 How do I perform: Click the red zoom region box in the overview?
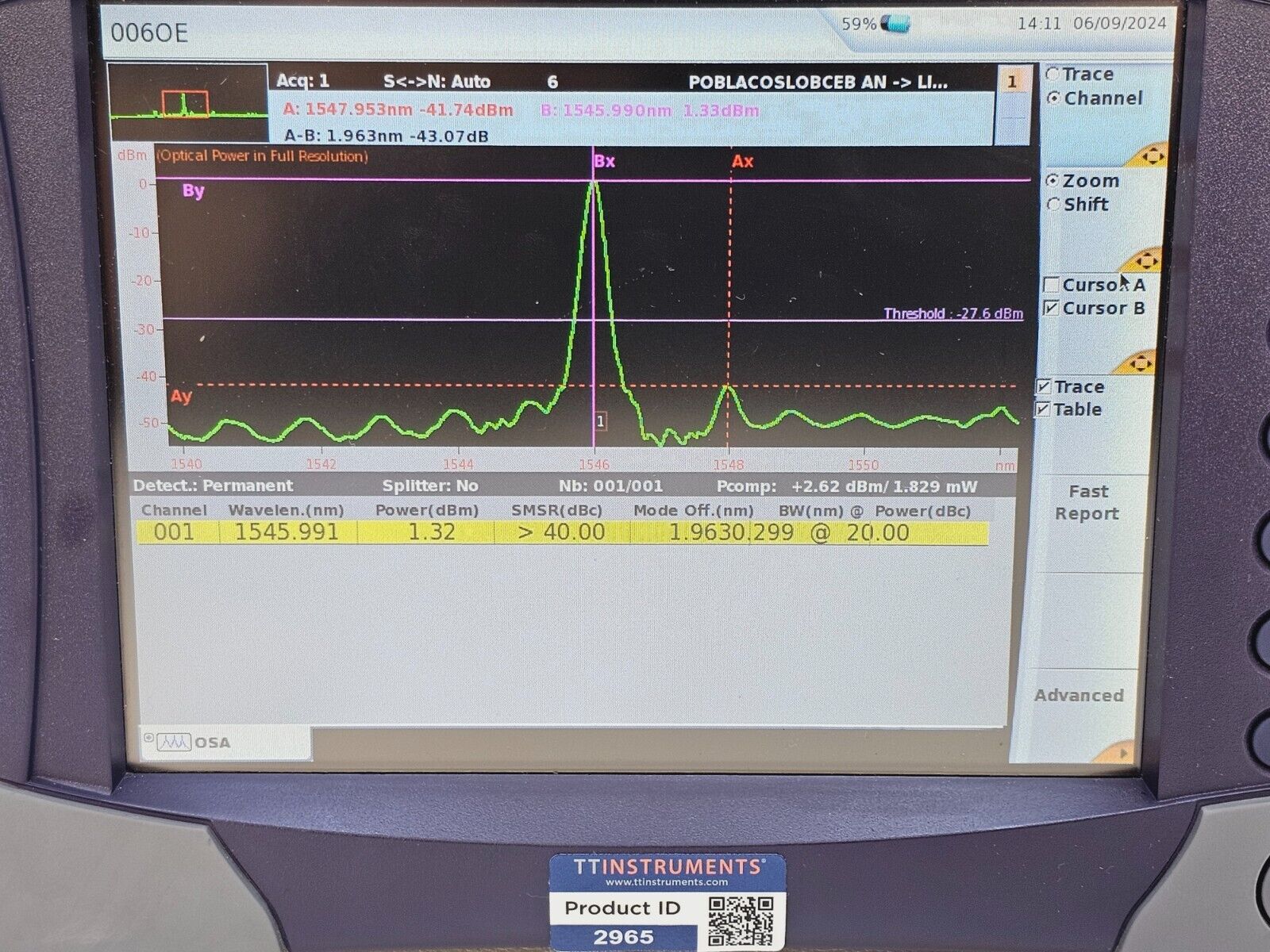tap(184, 104)
